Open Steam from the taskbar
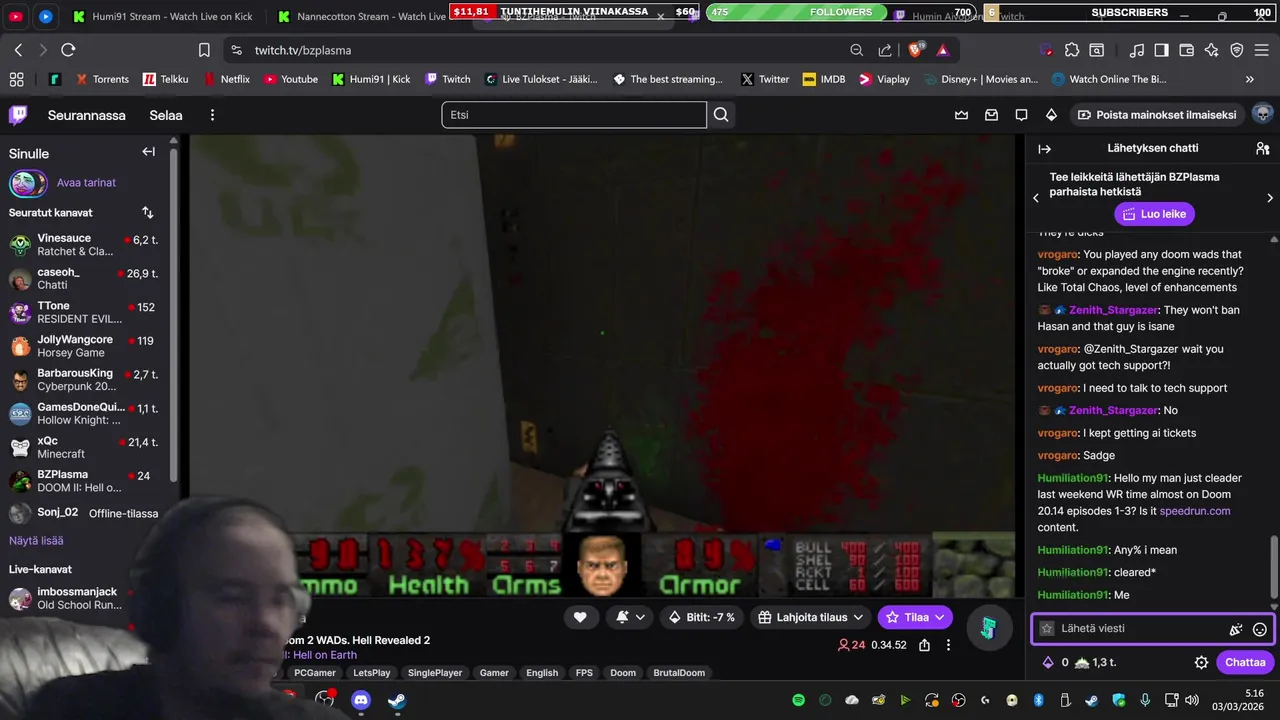Image resolution: width=1280 pixels, height=720 pixels. (397, 700)
